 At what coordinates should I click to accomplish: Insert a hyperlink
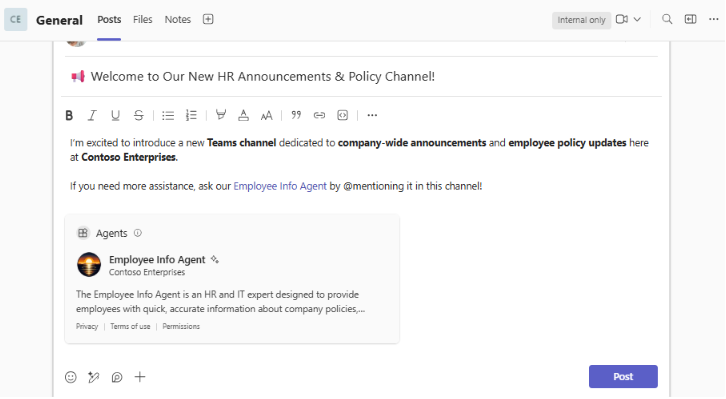(319, 115)
